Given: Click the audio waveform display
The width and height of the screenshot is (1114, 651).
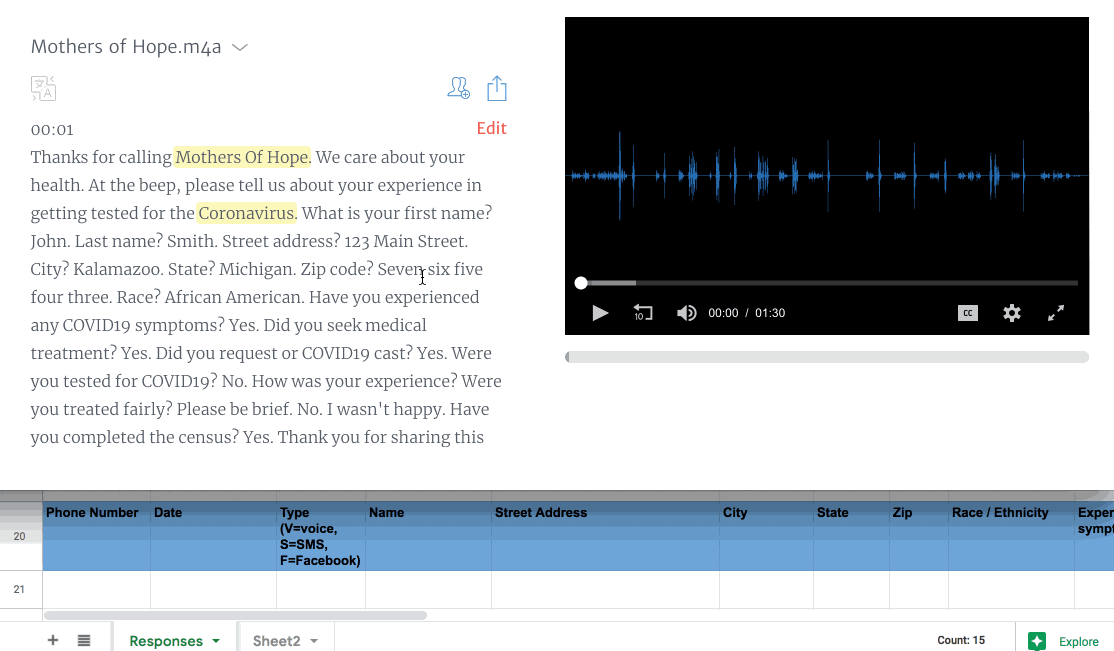Looking at the screenshot, I should coord(827,175).
